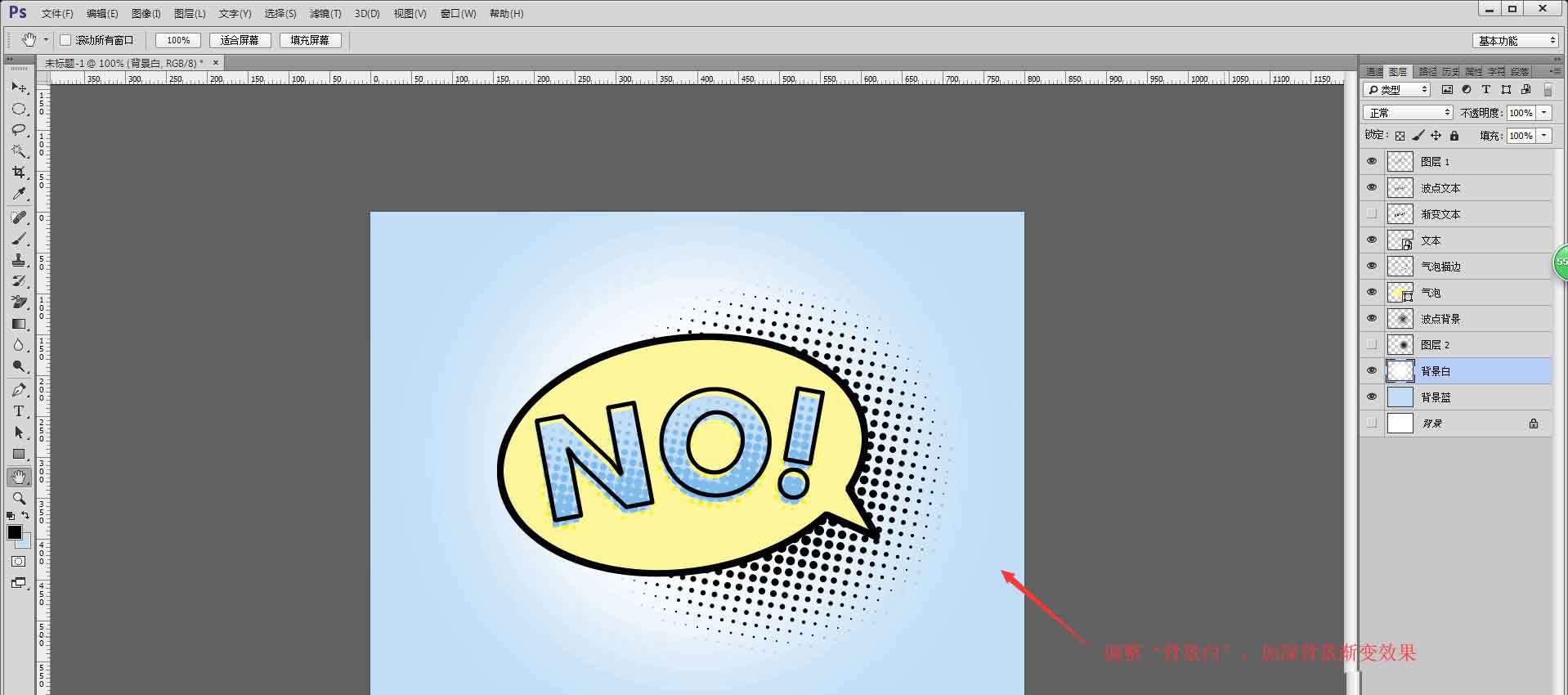The width and height of the screenshot is (1568, 695).
Task: Open the blend mode 正常 dropdown
Action: tap(1408, 113)
